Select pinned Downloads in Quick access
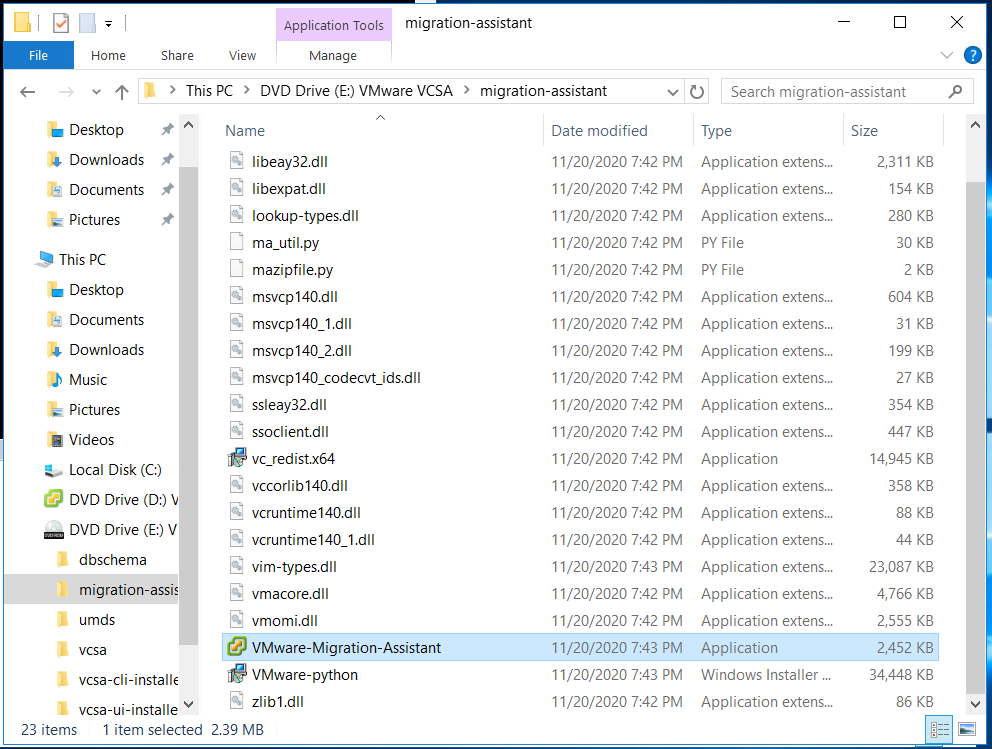Viewport: 992px width, 749px height. click(106, 160)
